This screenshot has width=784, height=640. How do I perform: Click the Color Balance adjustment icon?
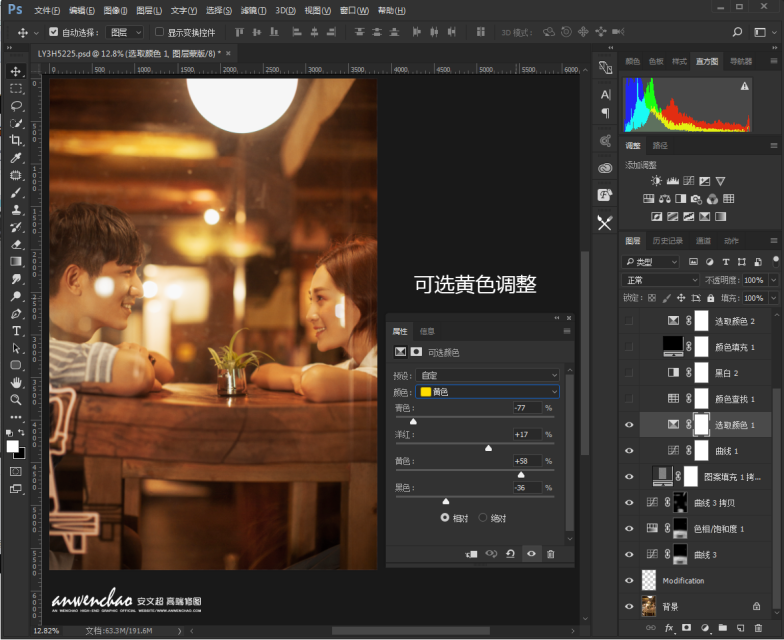pos(664,199)
